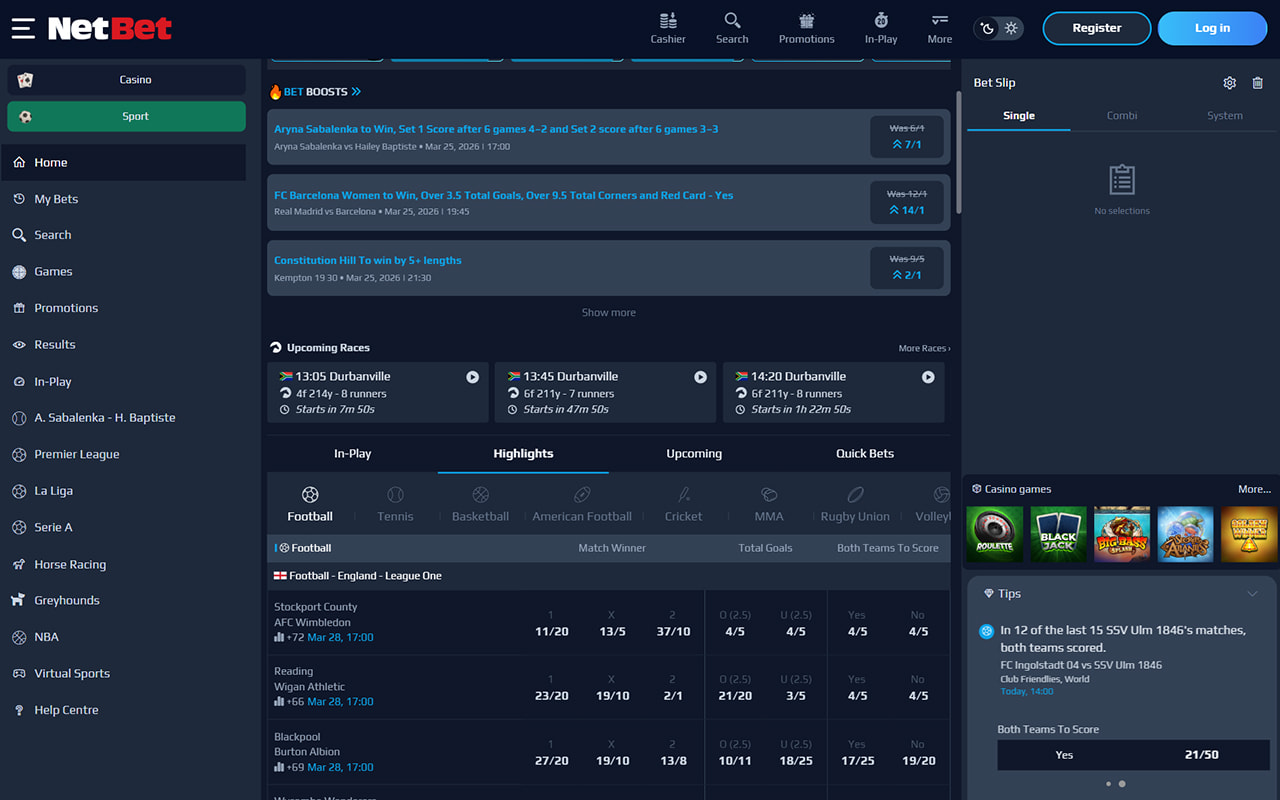The height and width of the screenshot is (800, 1280).
Task: Open Search in the top bar
Action: click(732, 28)
